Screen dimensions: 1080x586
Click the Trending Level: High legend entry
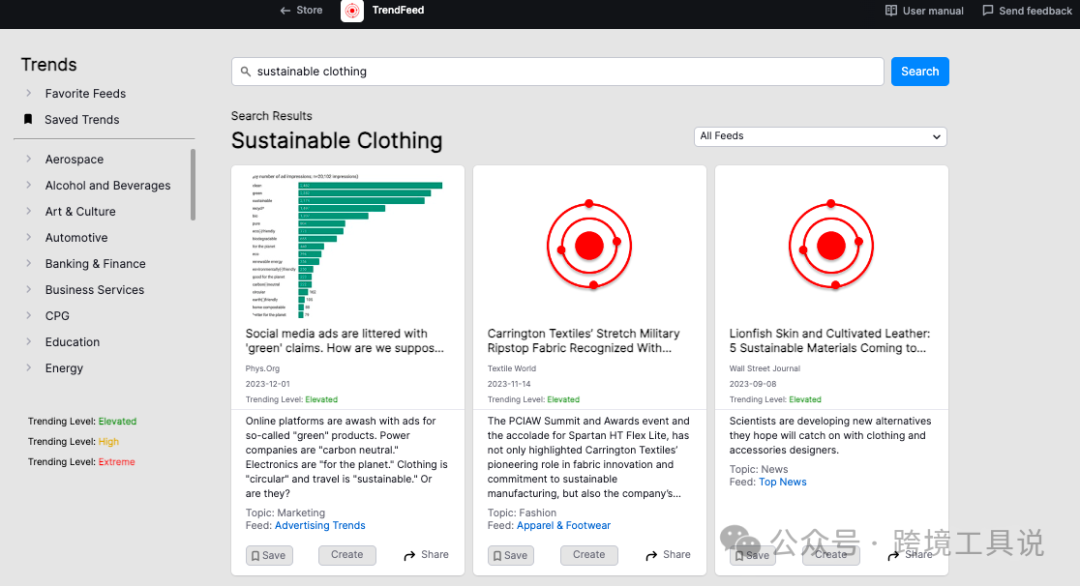click(74, 442)
